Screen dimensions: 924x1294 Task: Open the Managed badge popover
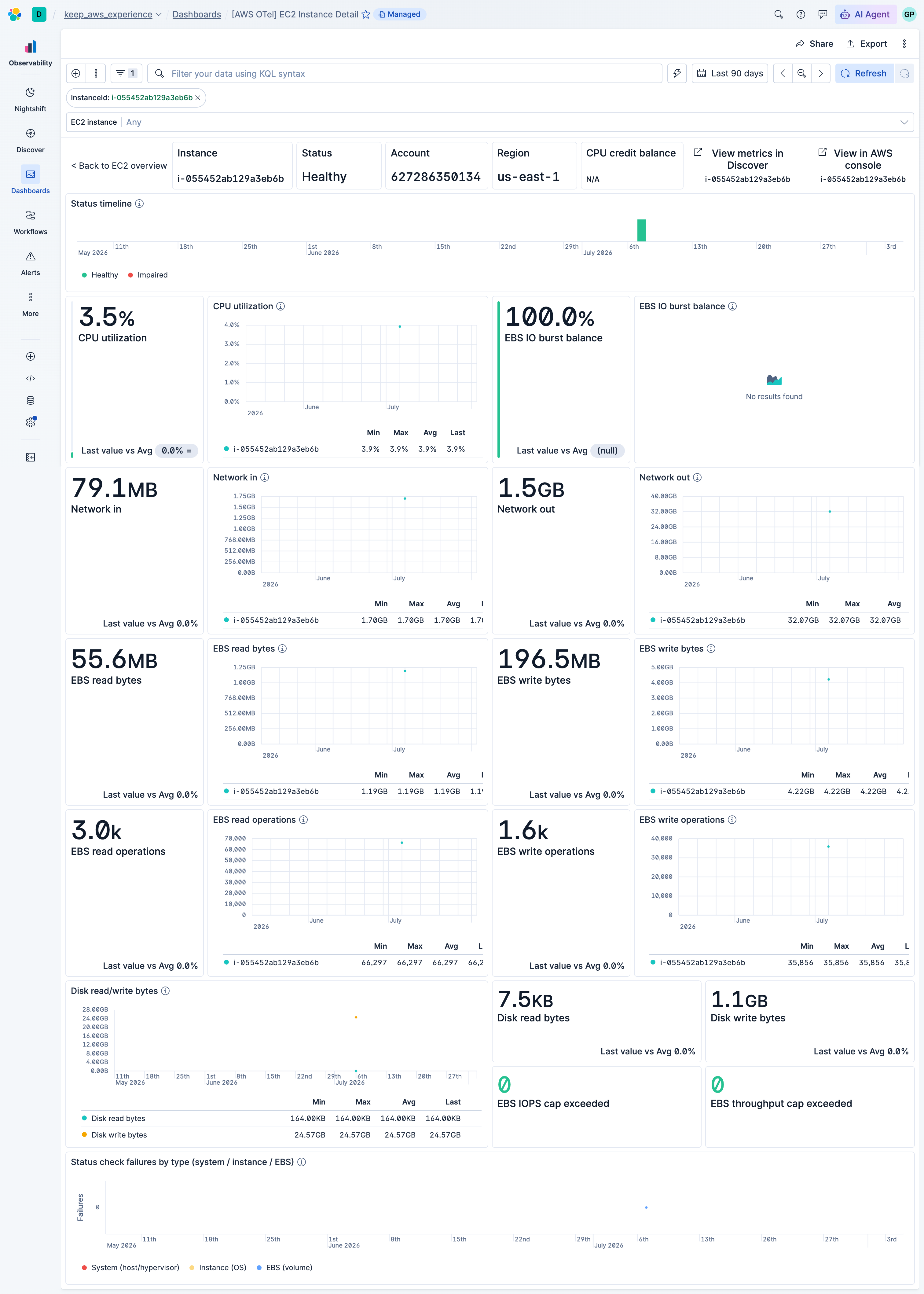[400, 14]
